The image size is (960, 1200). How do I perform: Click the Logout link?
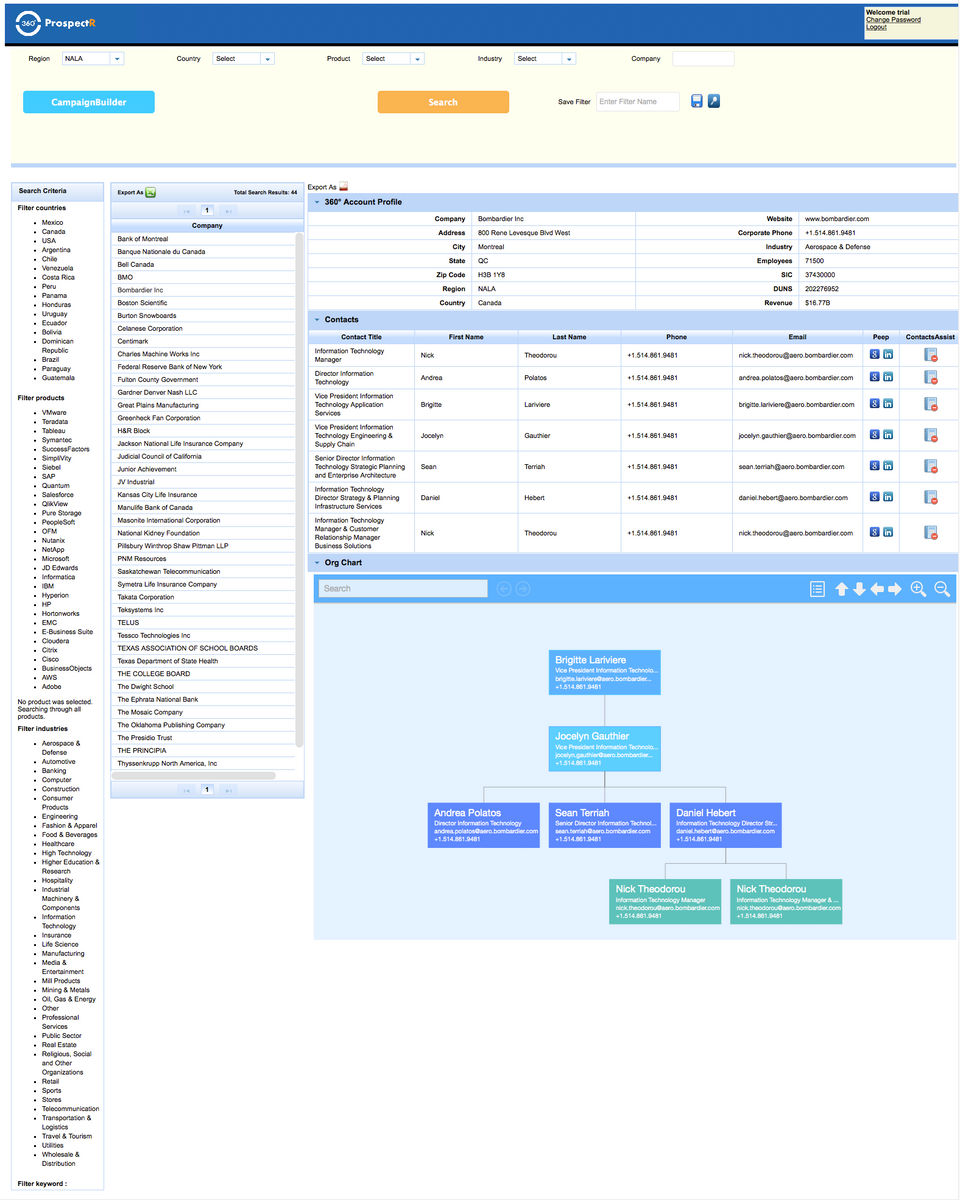876,27
